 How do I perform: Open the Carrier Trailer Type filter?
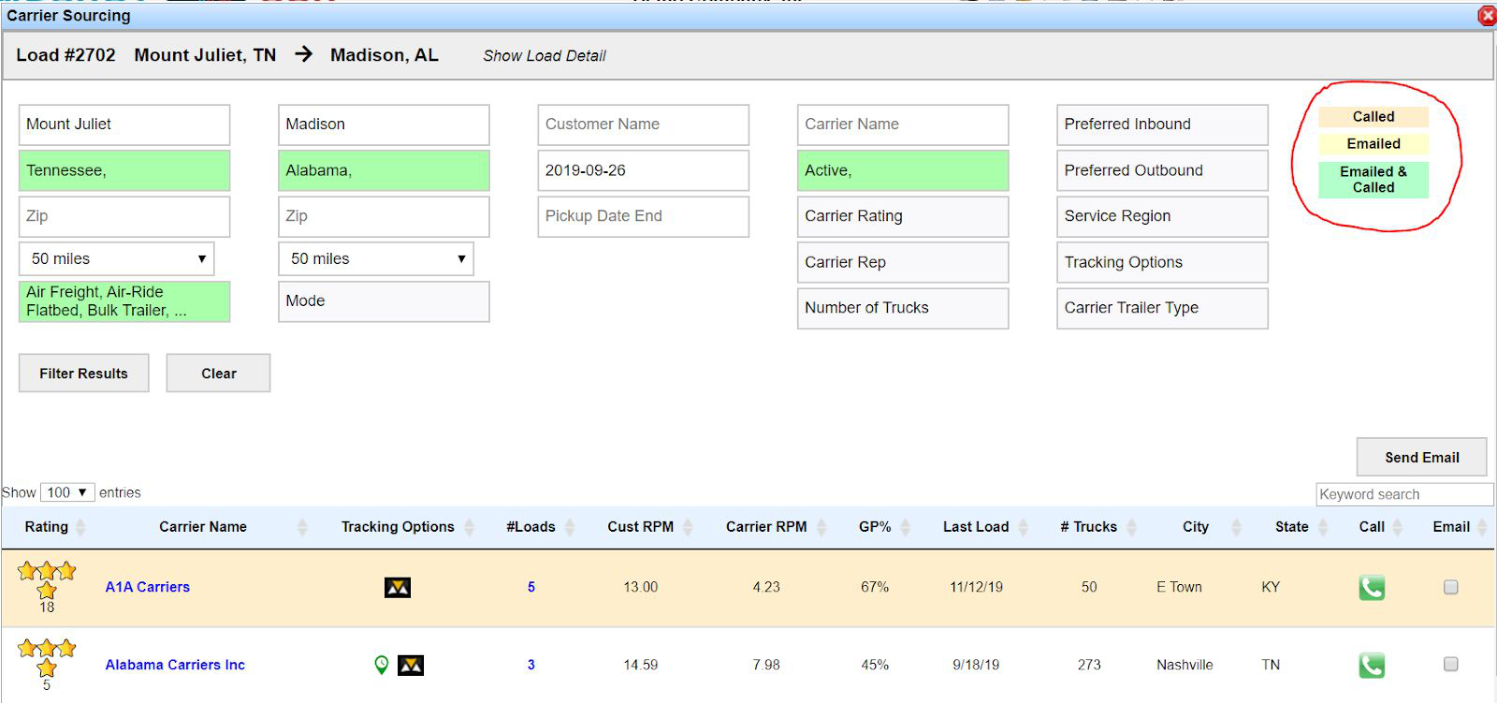tap(1162, 308)
